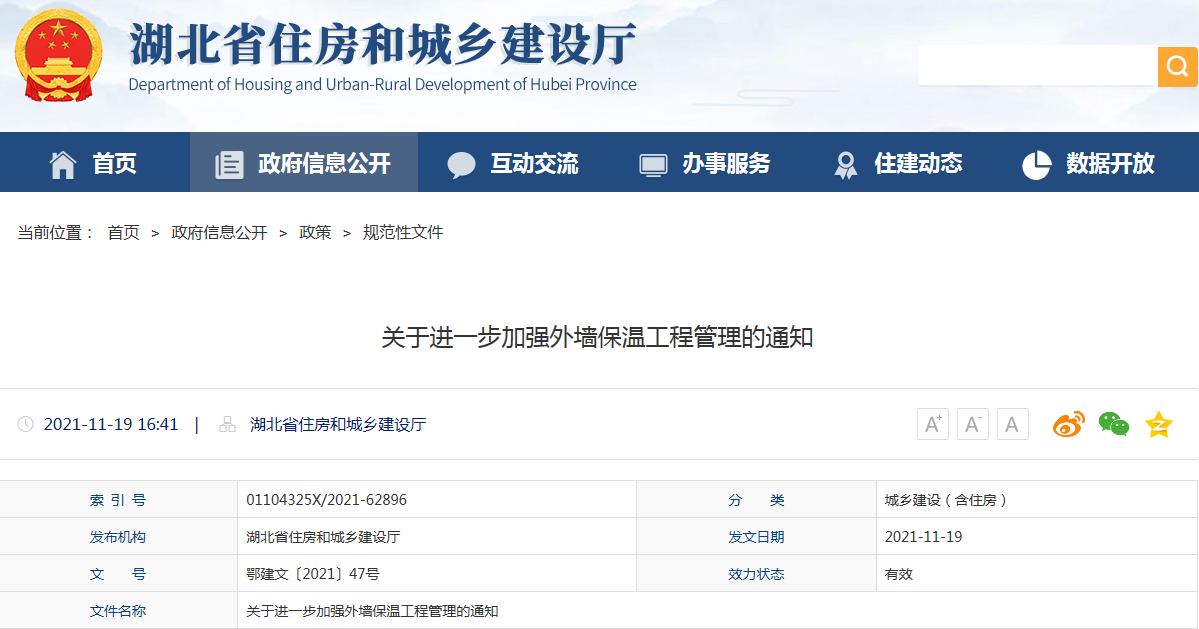Click the 湖北省住房和城乡建设厅 source link
1199x629 pixels.
click(x=339, y=423)
